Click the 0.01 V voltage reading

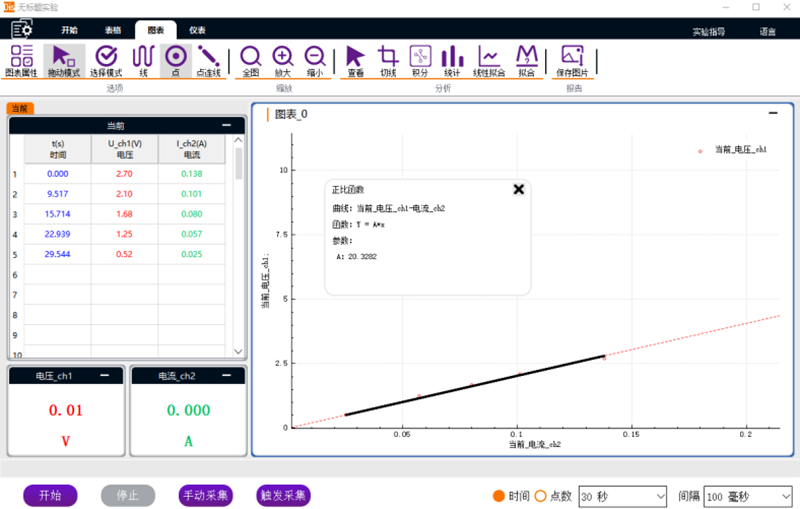pos(66,410)
